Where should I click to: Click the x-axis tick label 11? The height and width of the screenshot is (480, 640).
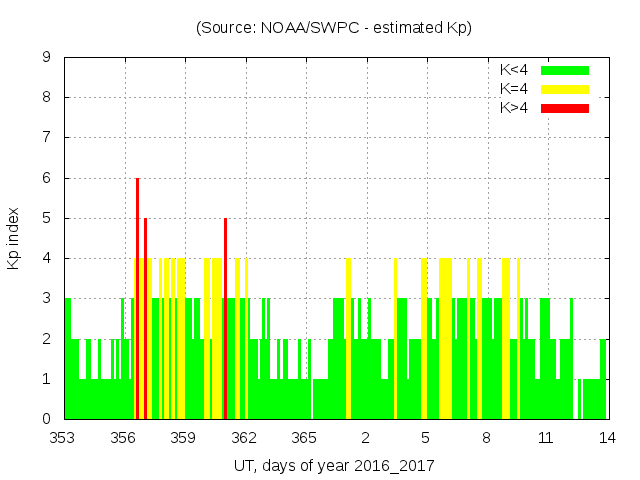[546, 437]
